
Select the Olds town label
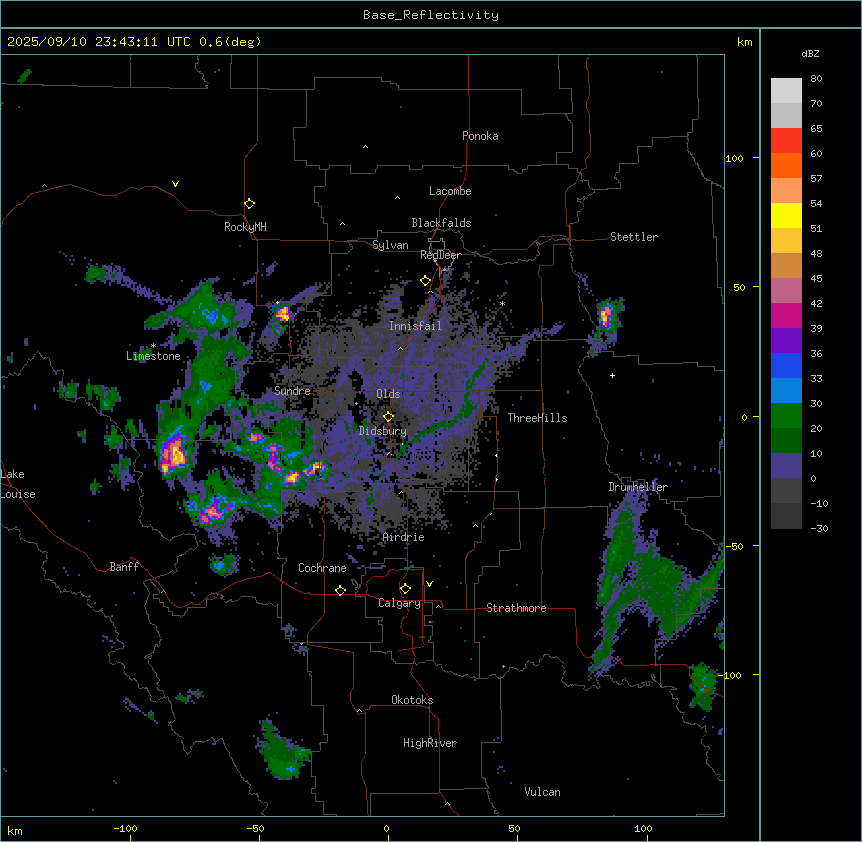pyautogui.click(x=388, y=394)
